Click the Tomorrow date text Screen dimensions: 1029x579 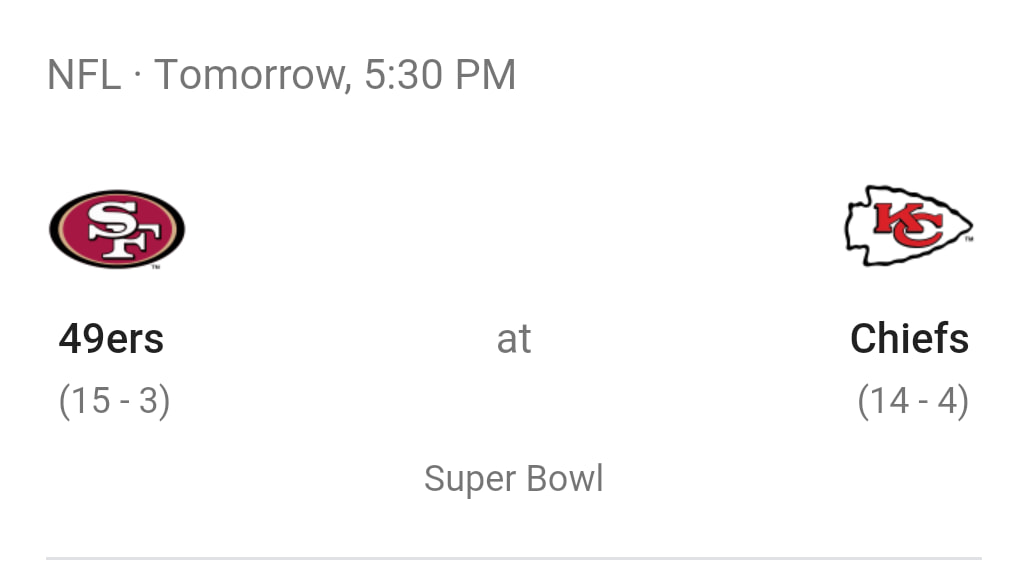tap(253, 74)
